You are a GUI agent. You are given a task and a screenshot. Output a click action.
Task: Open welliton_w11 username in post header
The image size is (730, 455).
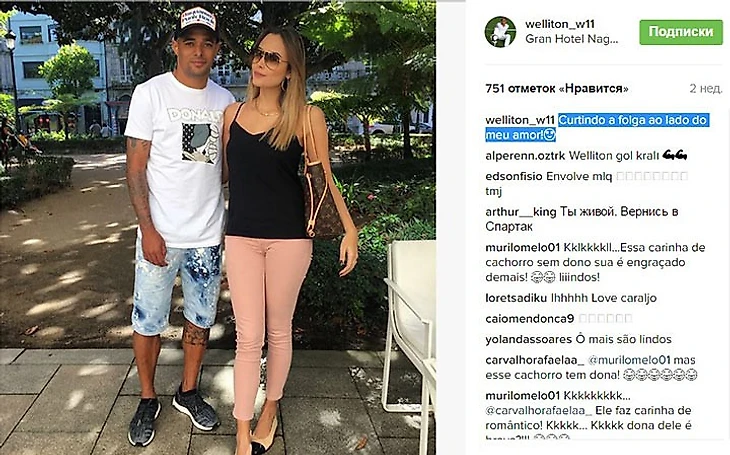(560, 24)
